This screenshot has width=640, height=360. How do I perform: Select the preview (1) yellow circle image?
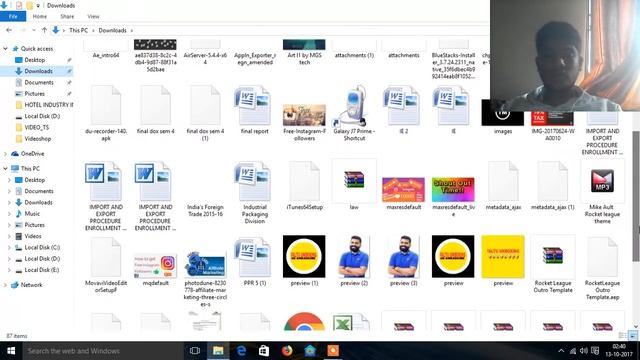pos(304,256)
